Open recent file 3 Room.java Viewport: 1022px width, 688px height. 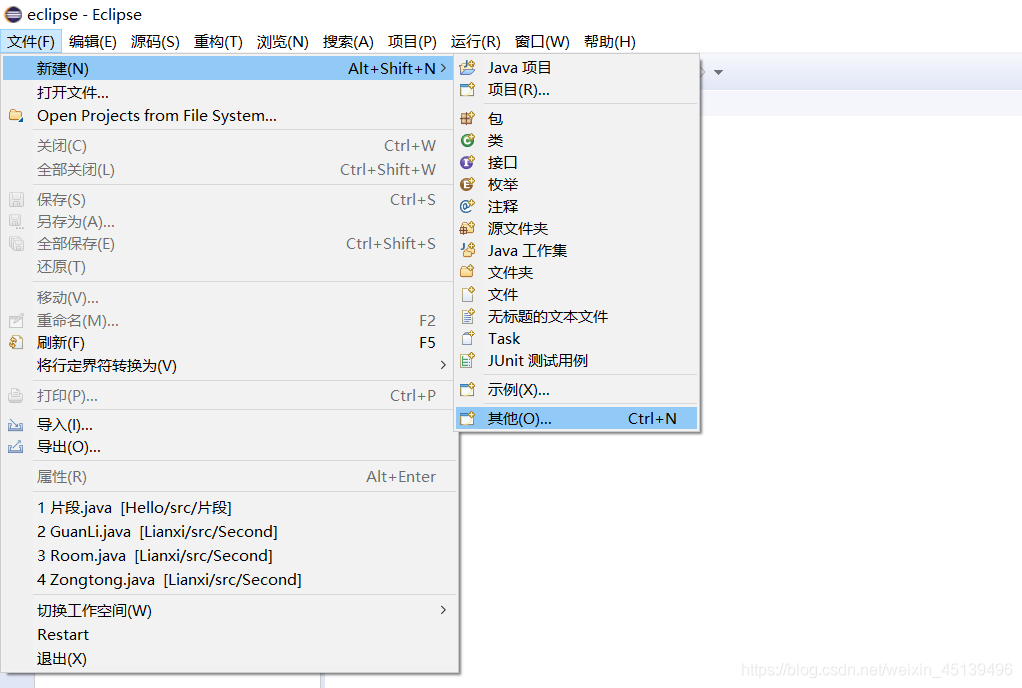coord(227,556)
